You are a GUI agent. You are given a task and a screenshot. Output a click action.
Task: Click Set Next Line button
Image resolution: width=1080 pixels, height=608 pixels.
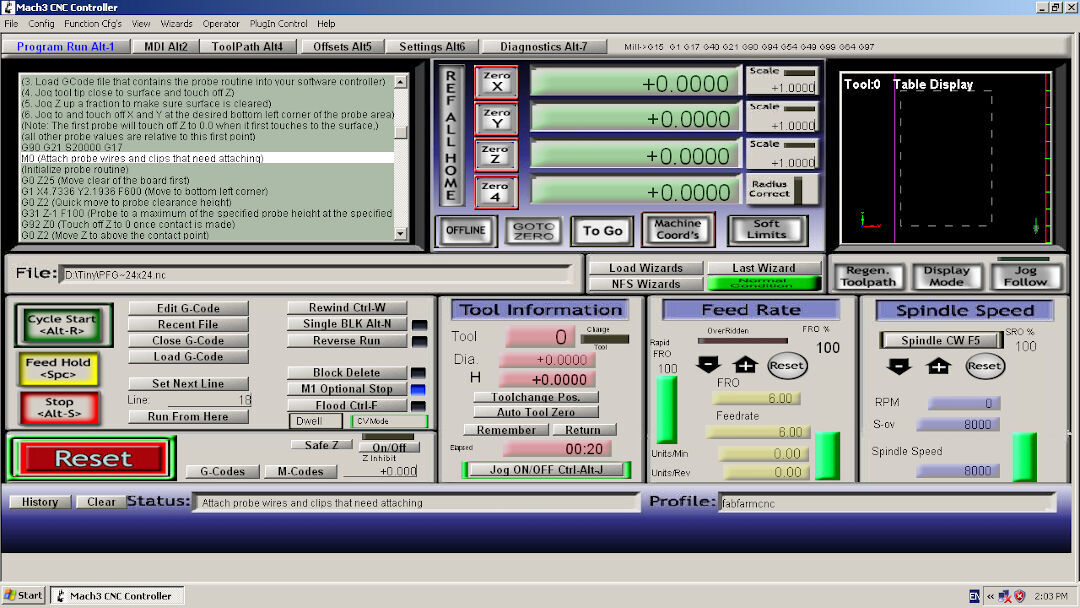click(188, 384)
